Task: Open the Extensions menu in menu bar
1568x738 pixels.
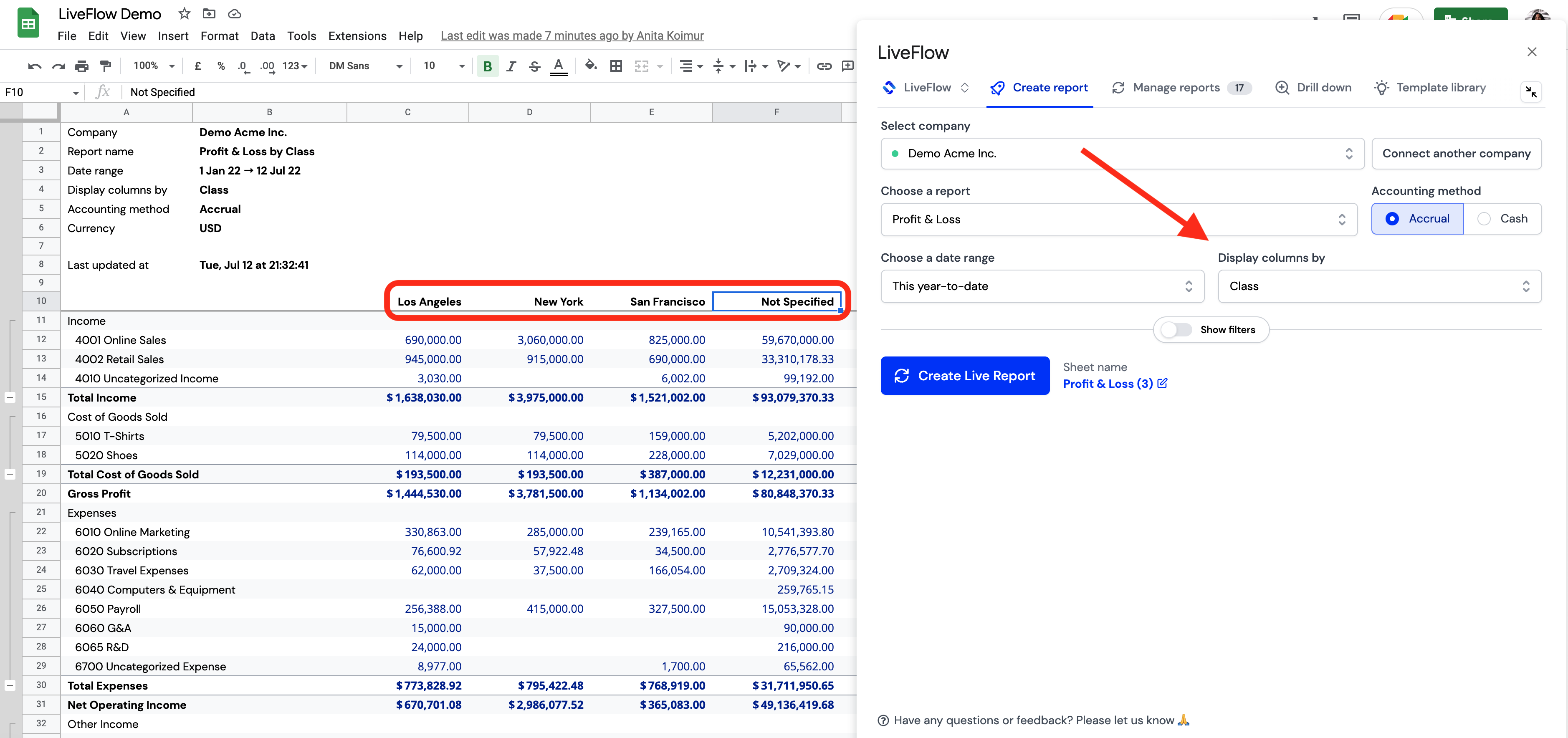Action: [356, 35]
